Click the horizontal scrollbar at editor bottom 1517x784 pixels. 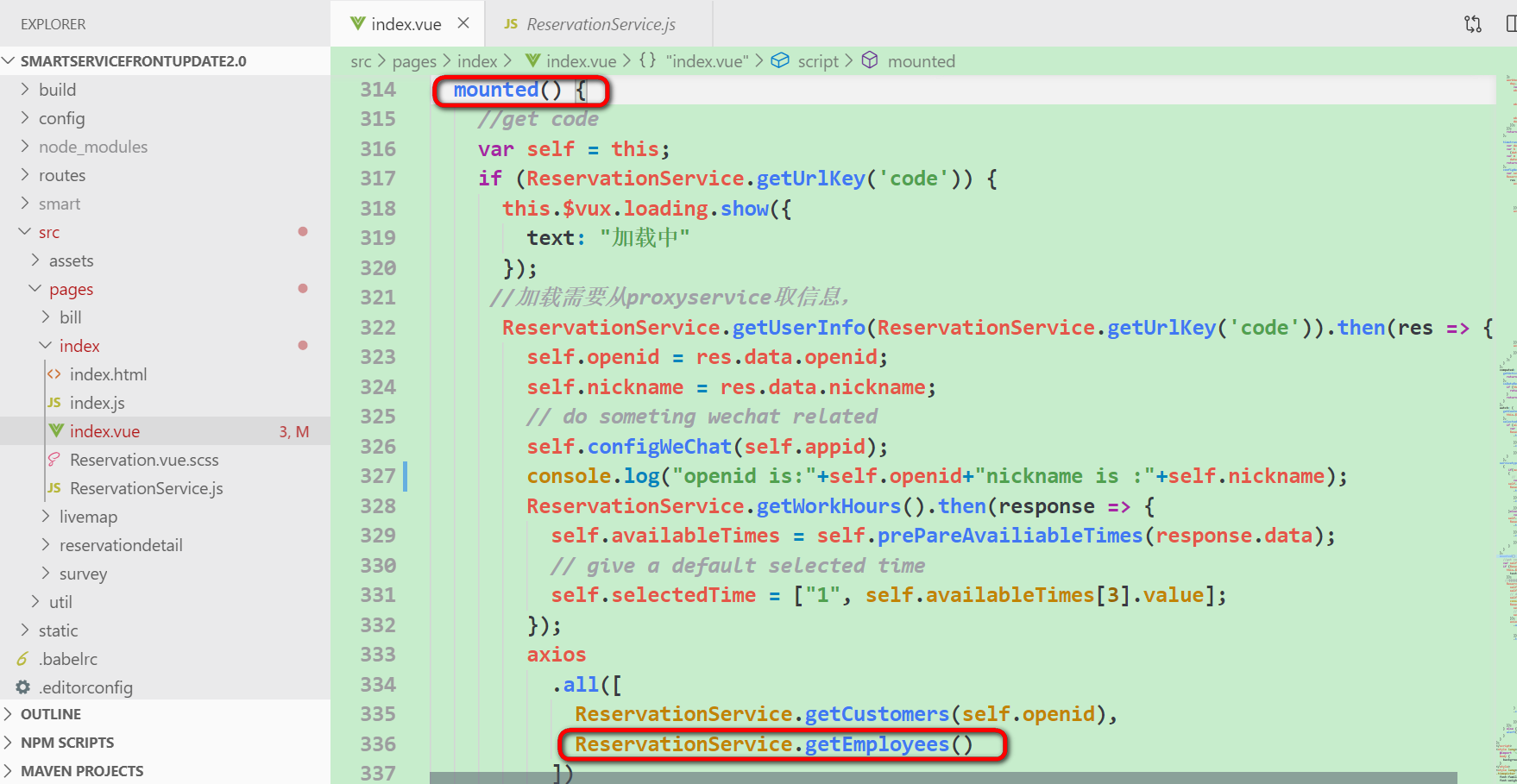click(943, 778)
